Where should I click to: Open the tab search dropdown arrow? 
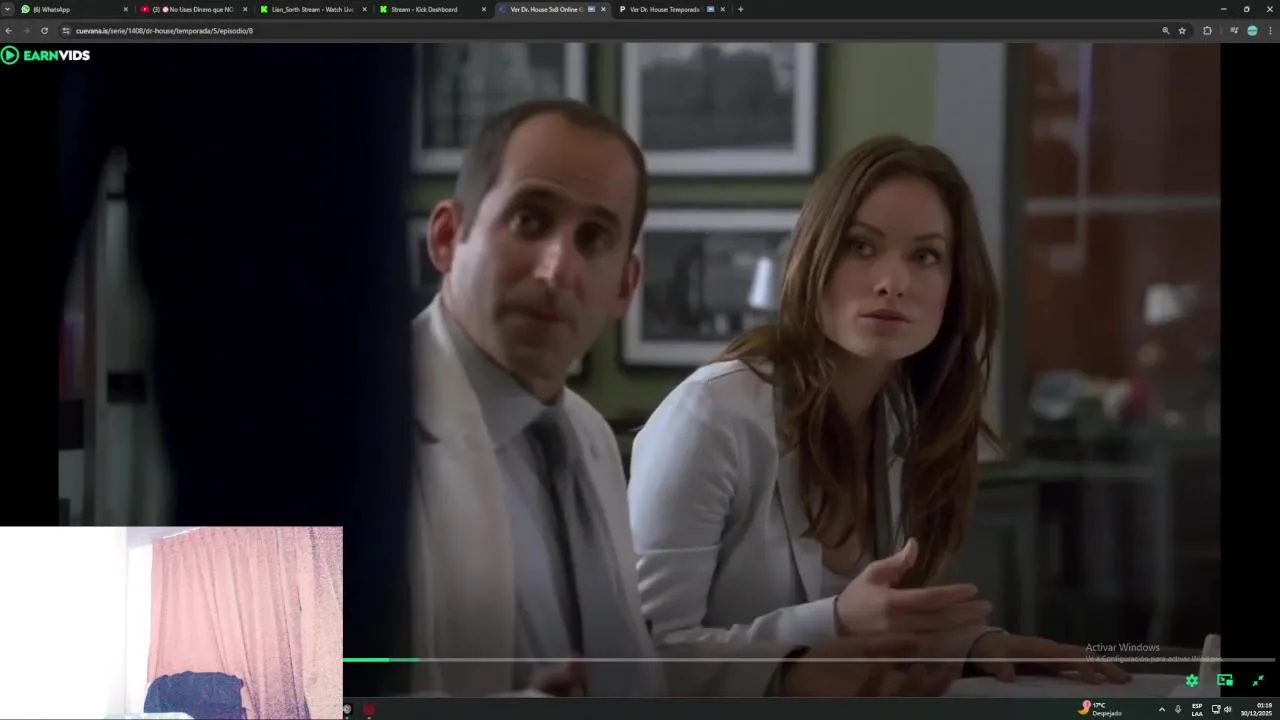point(7,9)
